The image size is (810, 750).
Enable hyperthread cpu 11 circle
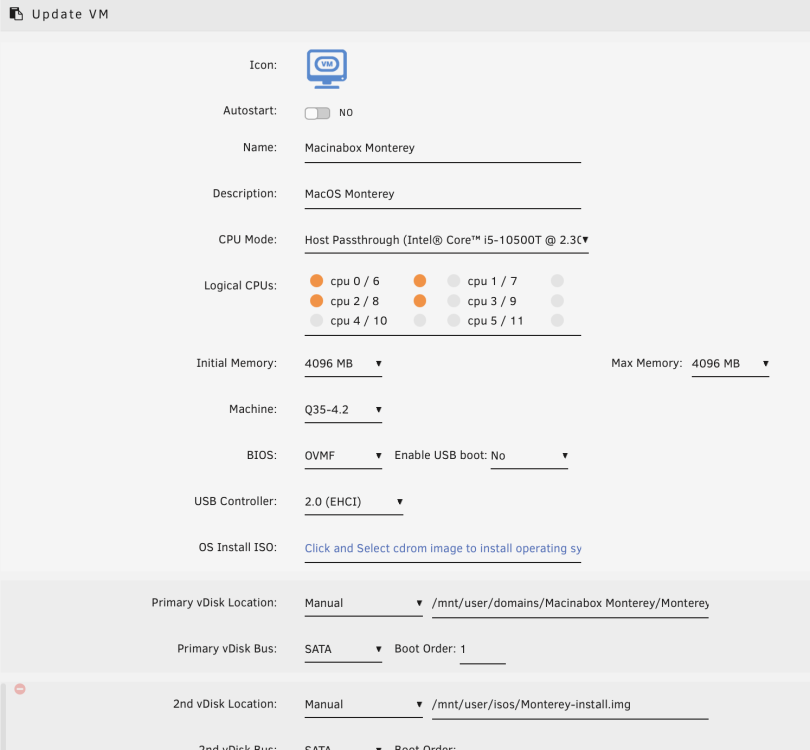coord(557,320)
